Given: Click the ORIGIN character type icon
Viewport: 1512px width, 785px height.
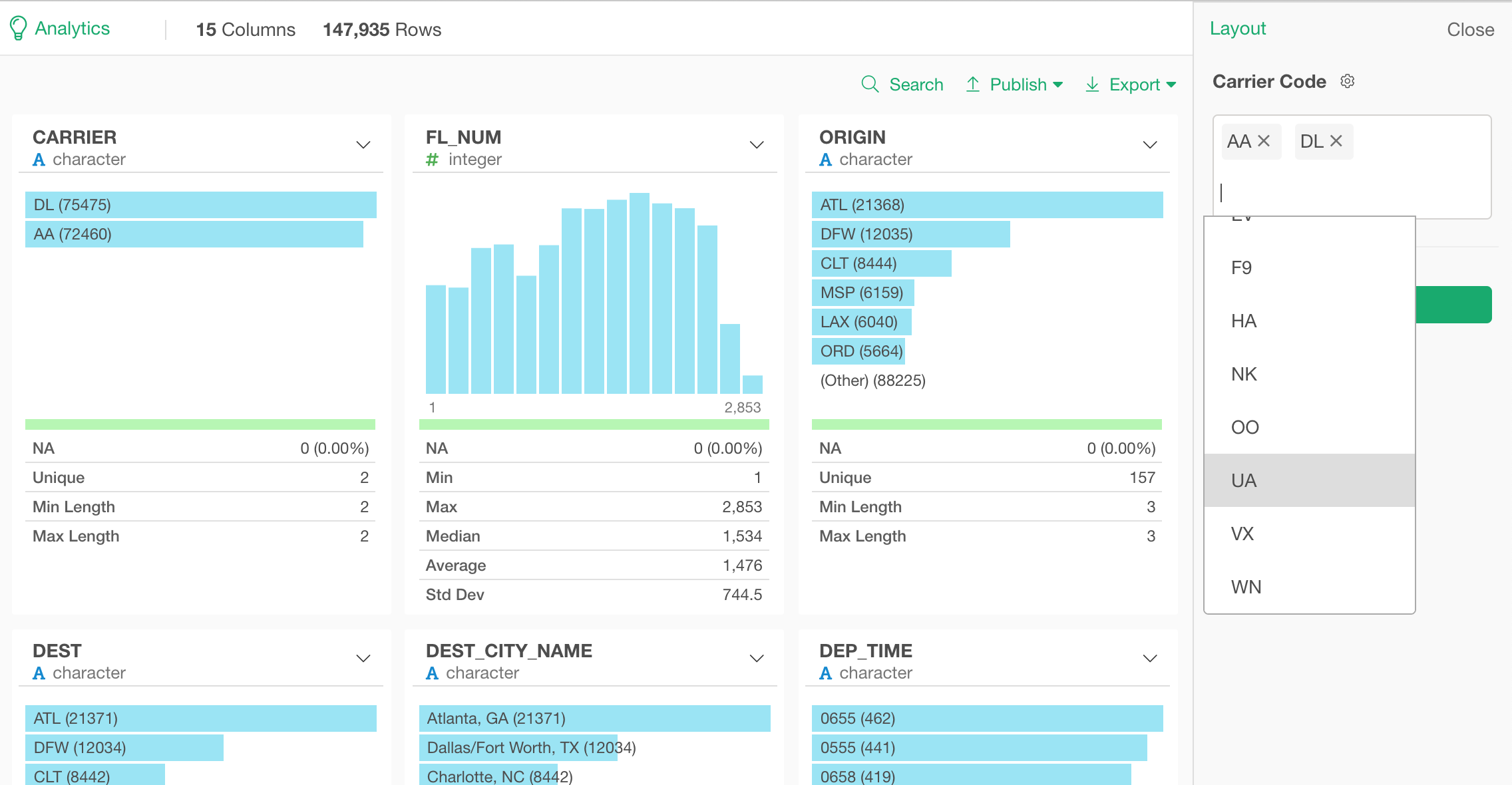Looking at the screenshot, I should 826,160.
